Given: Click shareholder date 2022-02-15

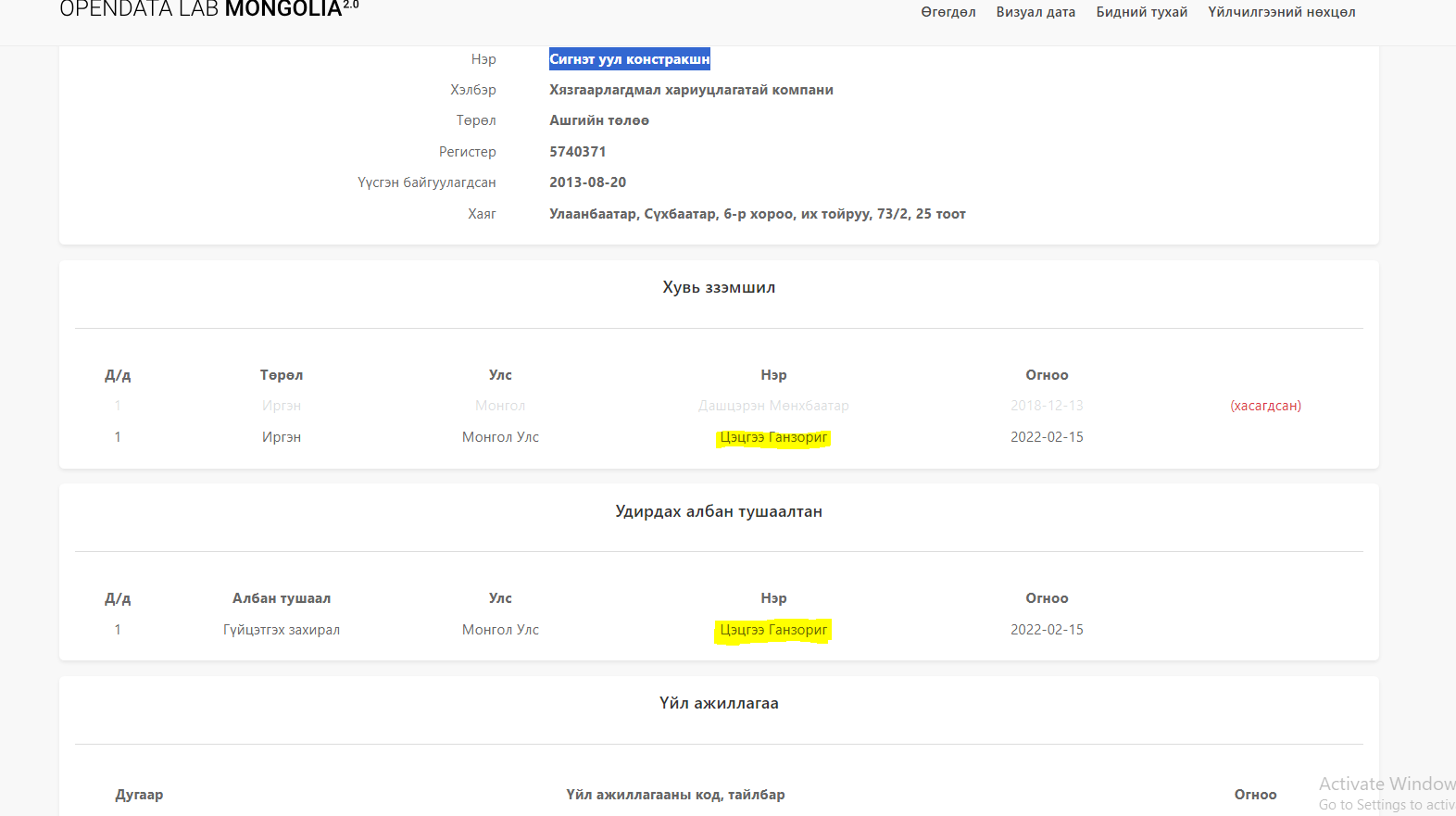Looking at the screenshot, I should [1047, 437].
